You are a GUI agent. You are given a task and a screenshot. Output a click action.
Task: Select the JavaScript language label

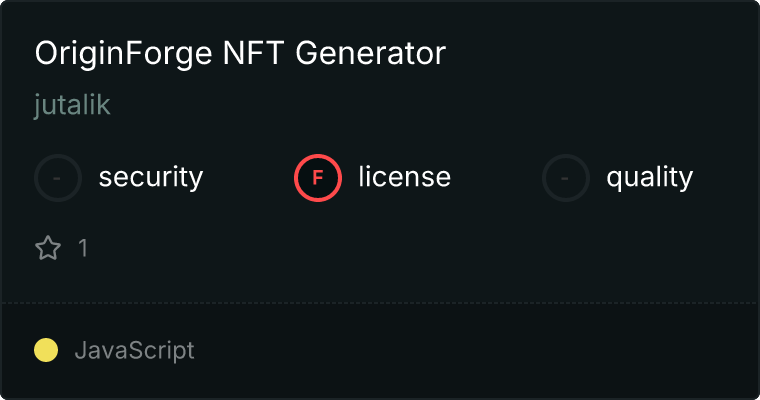134,350
